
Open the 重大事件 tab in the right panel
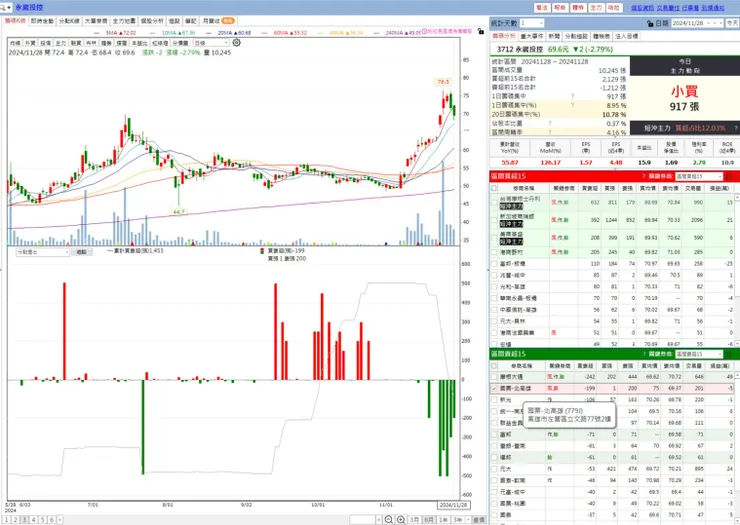(x=531, y=36)
